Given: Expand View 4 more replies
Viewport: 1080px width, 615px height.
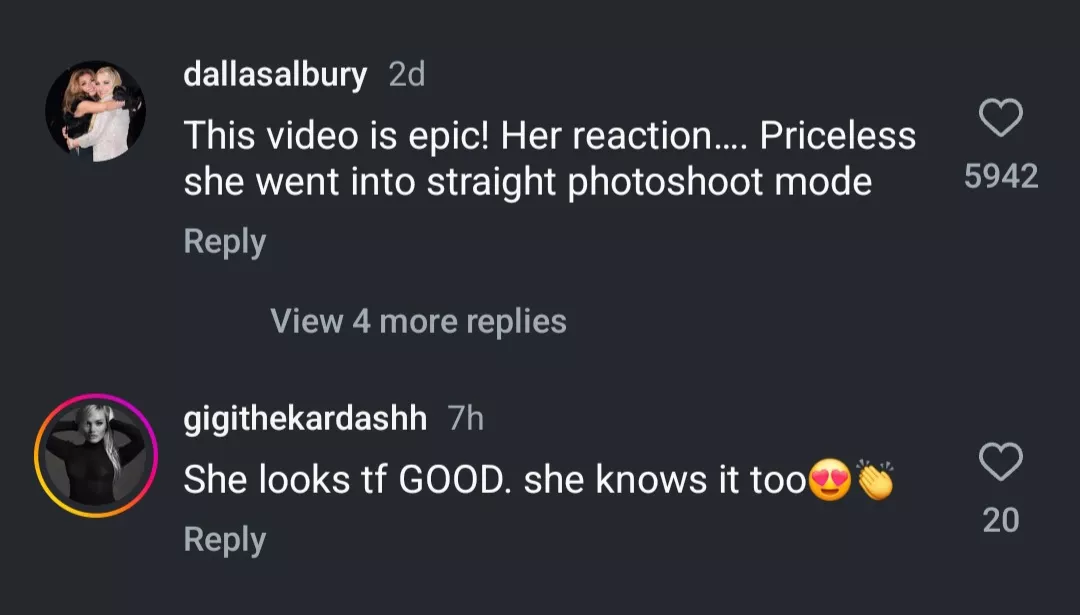Looking at the screenshot, I should (x=418, y=321).
